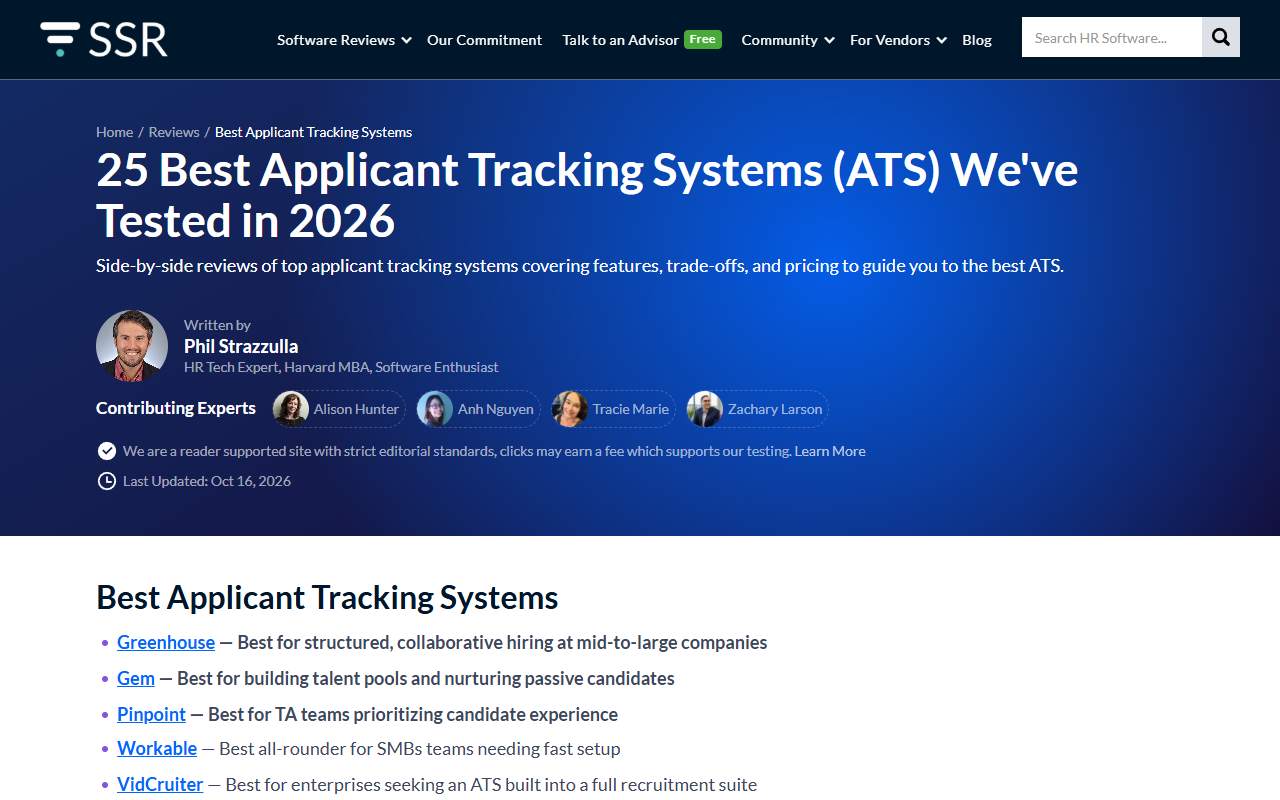Open Reviews breadcrumb link
Image resolution: width=1280 pixels, height=800 pixels.
(x=174, y=132)
